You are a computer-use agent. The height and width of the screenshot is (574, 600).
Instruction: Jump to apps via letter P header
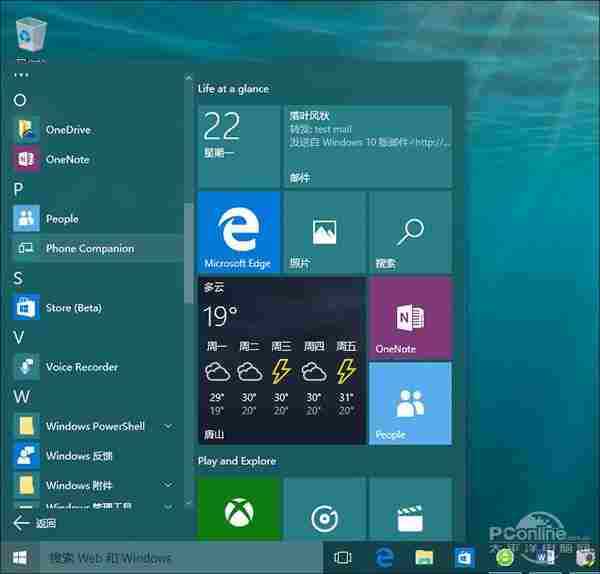(x=18, y=189)
